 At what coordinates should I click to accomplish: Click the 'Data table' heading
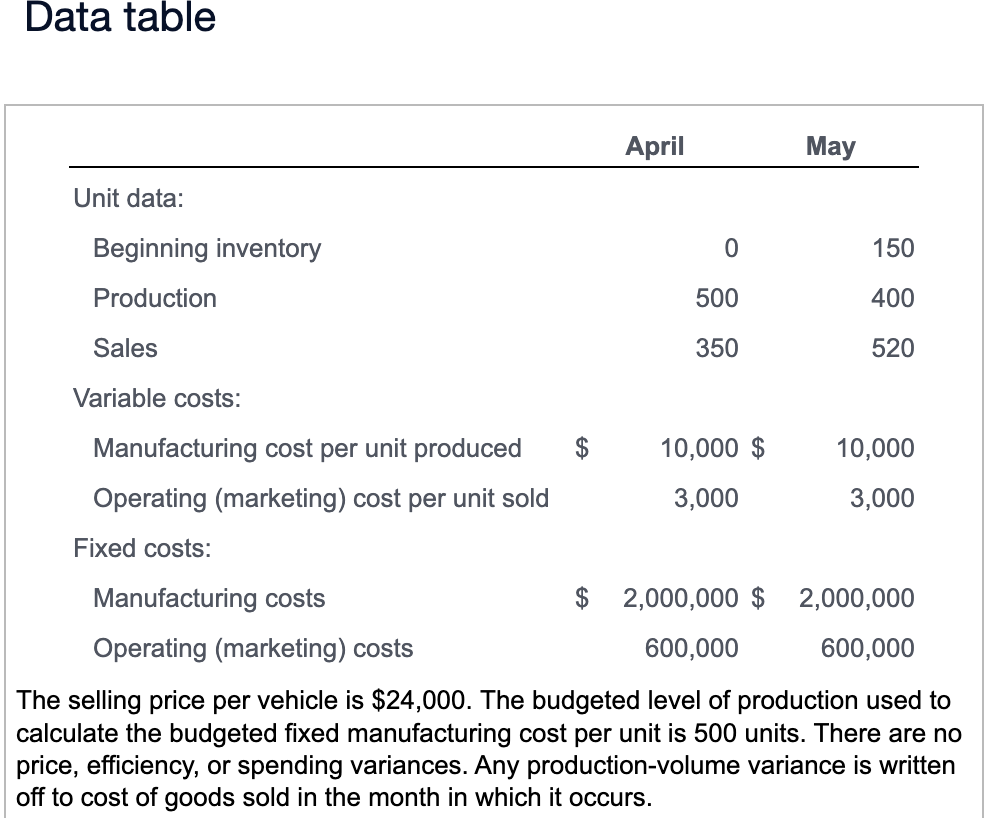pyautogui.click(x=120, y=16)
